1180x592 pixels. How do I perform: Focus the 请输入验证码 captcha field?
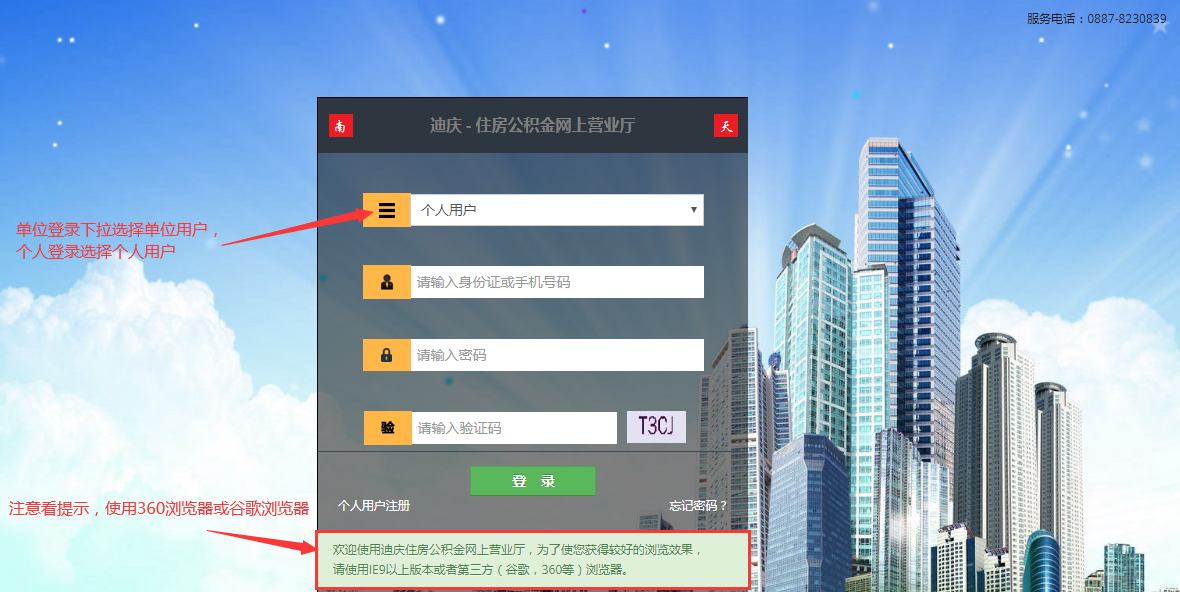click(x=514, y=428)
